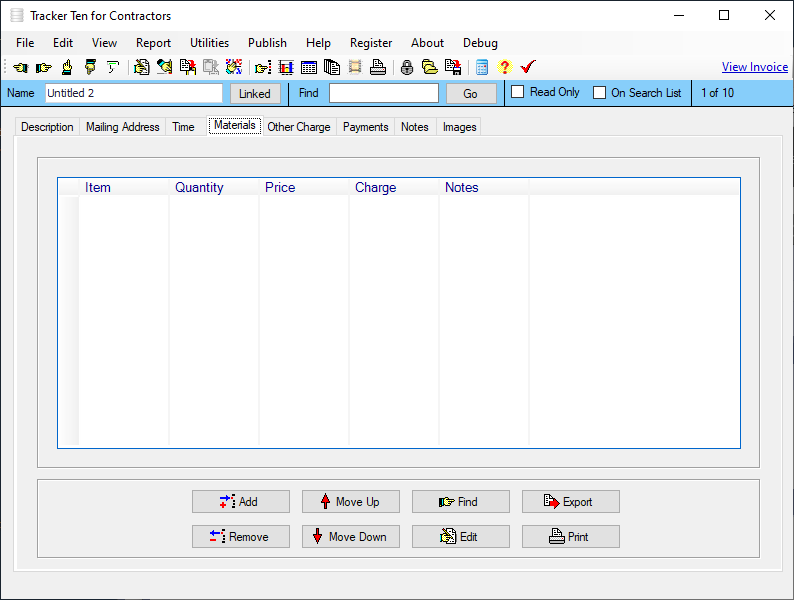This screenshot has width=794, height=600.
Task: Click the grayed-out document toolbar icon
Action: click(x=211, y=67)
